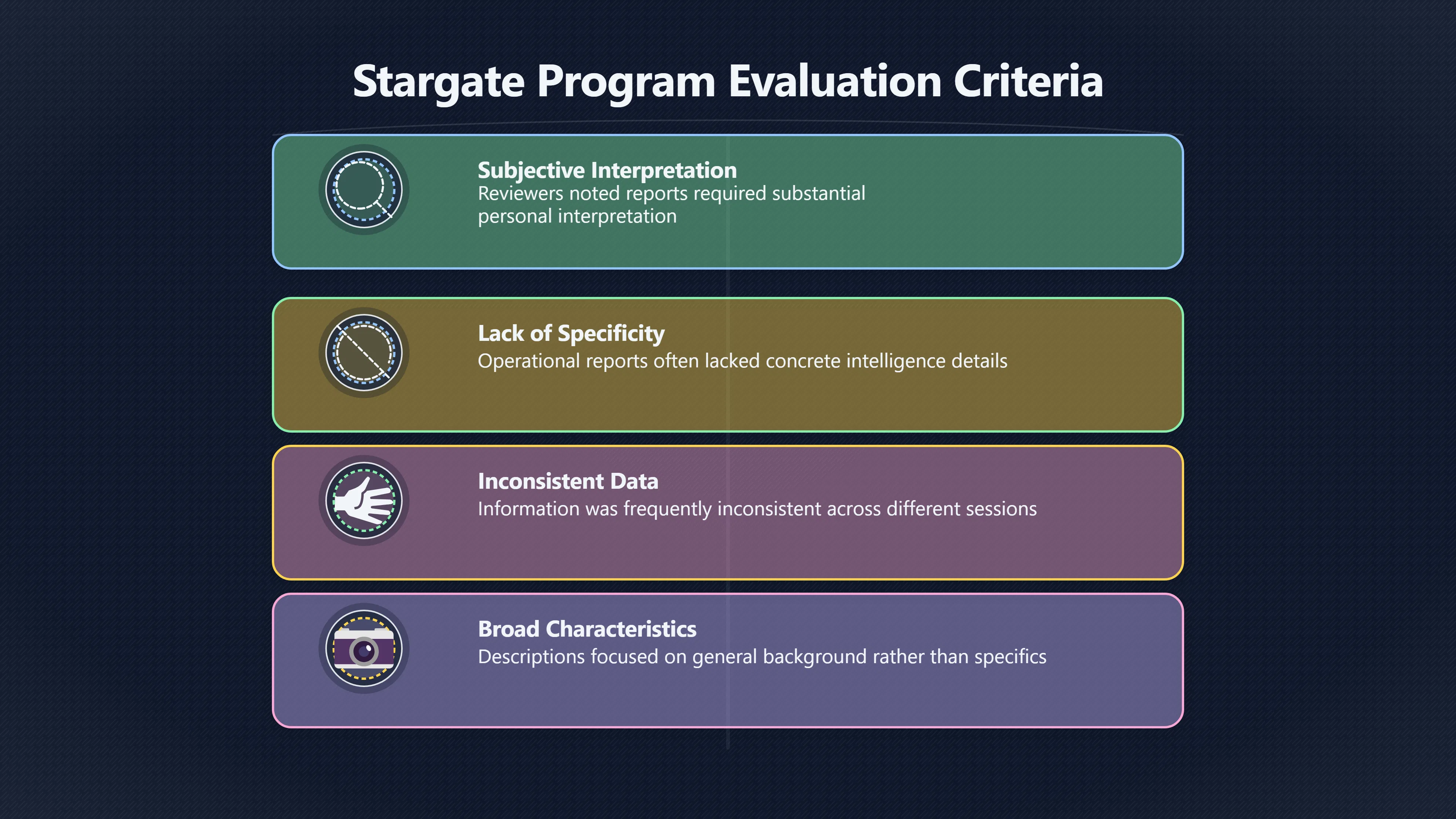Image resolution: width=1456 pixels, height=819 pixels.
Task: Select the mauve Inconsistent Data card
Action: tap(728, 513)
